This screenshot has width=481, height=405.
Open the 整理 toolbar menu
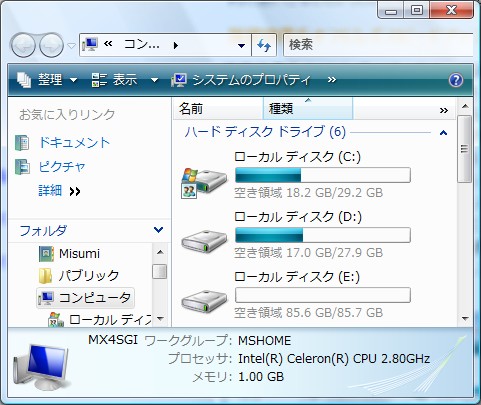[47, 80]
